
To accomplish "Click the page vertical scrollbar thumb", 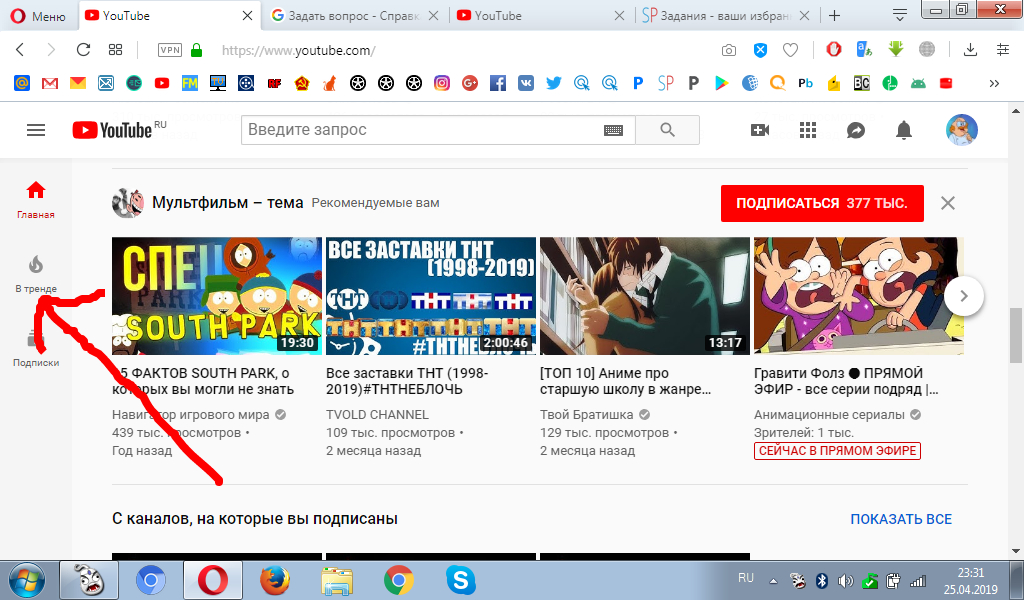I will tap(1016, 334).
